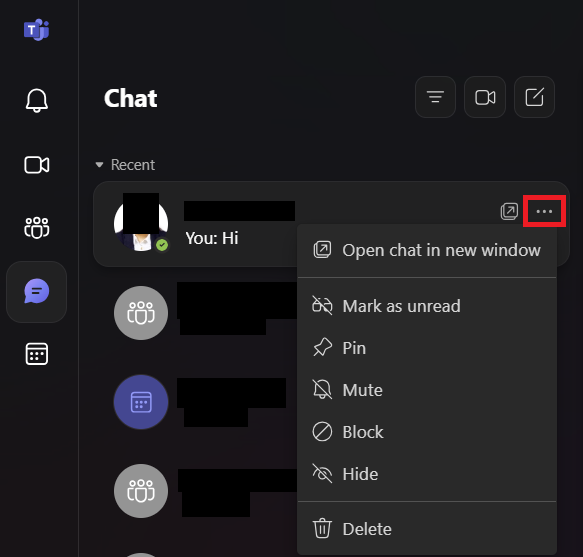
Task: Click the Teams logo at top
Action: click(x=36, y=29)
